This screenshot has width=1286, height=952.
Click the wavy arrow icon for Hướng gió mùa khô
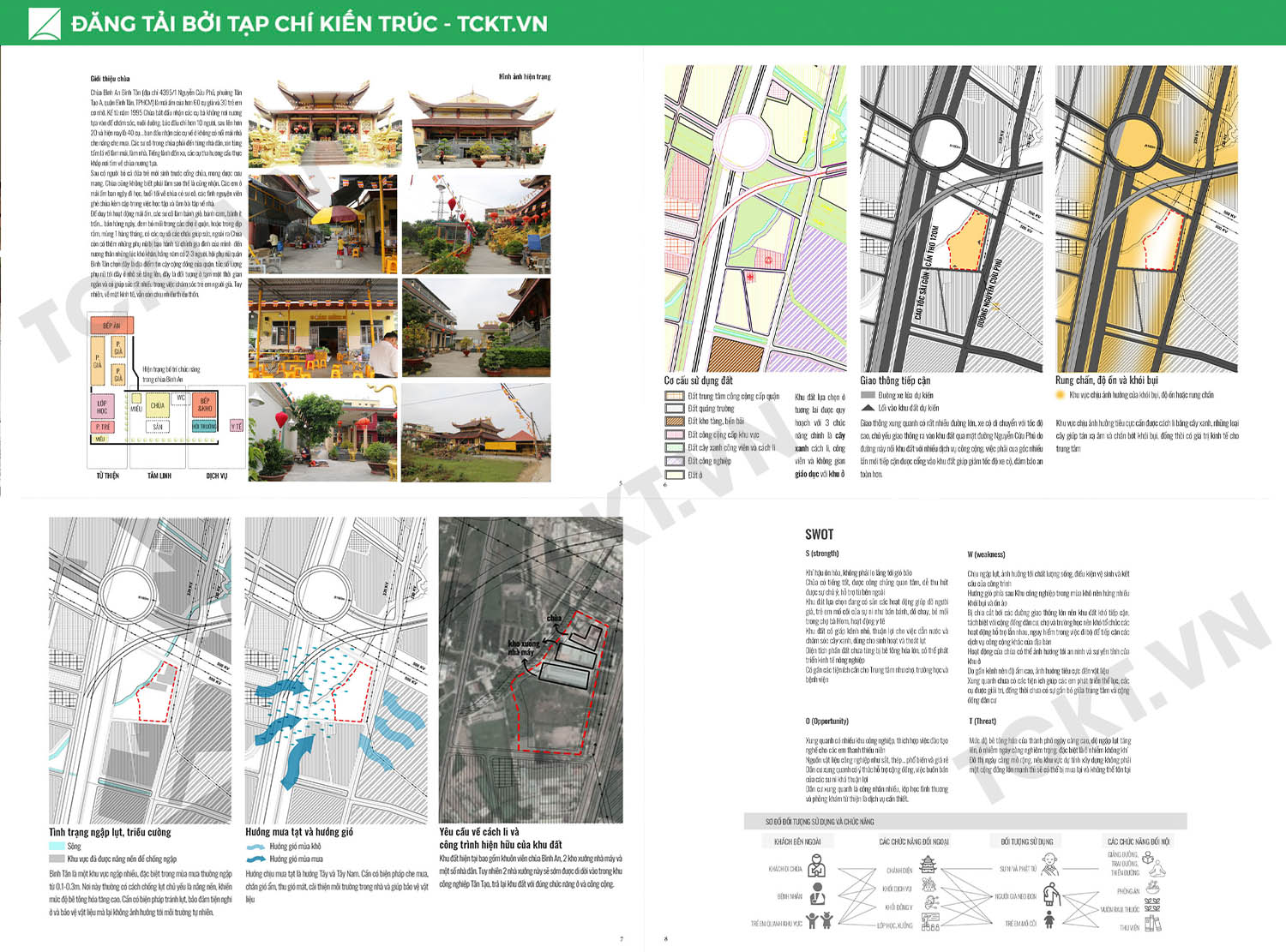tap(255, 847)
